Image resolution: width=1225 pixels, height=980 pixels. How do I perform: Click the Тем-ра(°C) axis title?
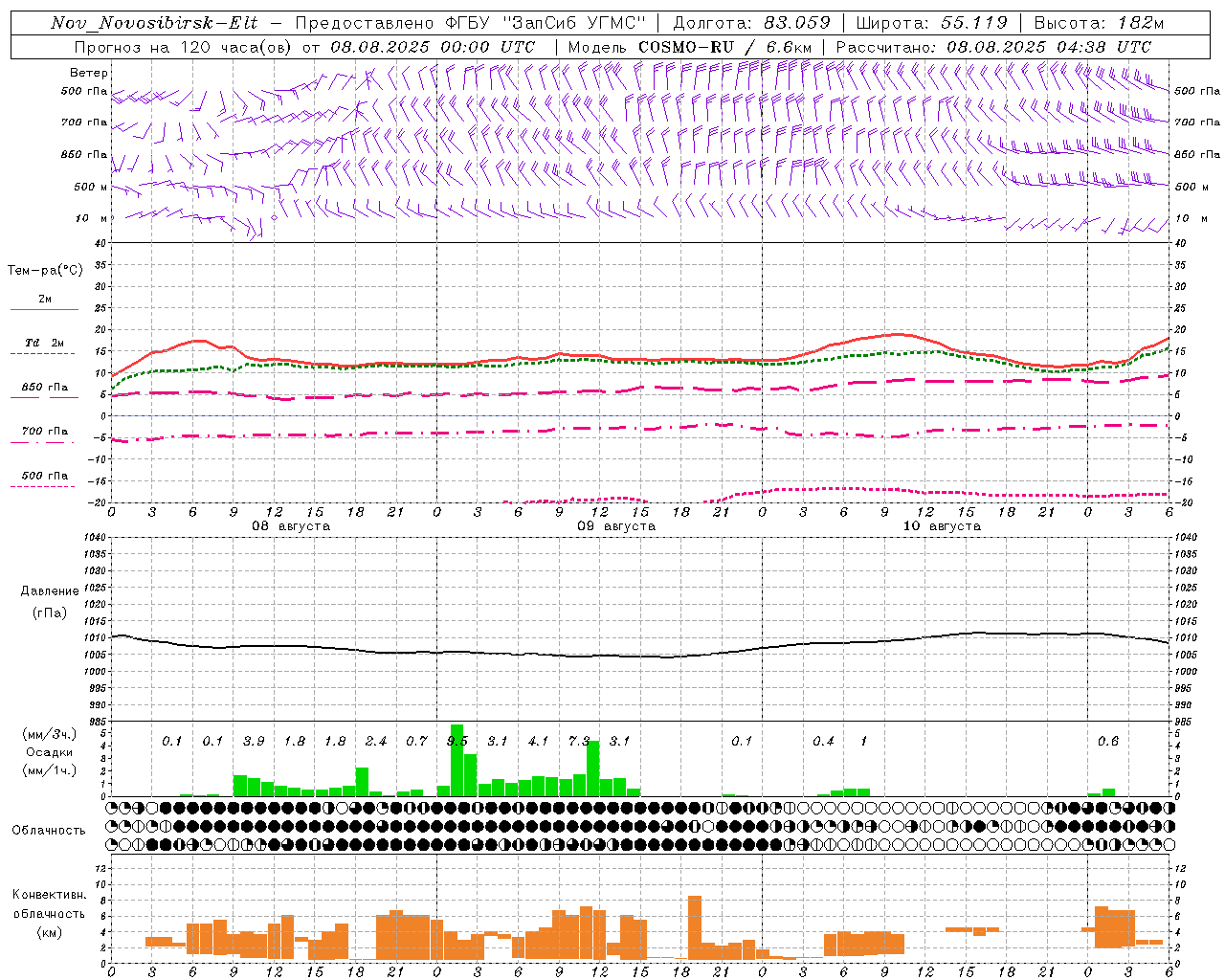coord(45,271)
